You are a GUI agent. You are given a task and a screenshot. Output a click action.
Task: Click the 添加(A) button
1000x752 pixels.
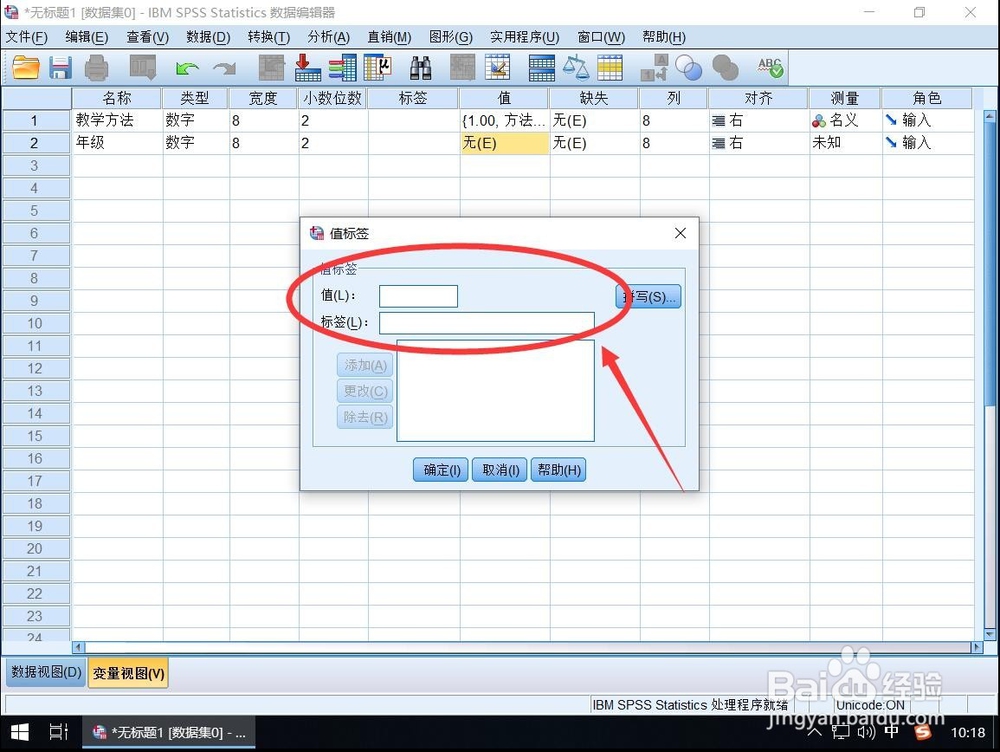click(x=365, y=365)
